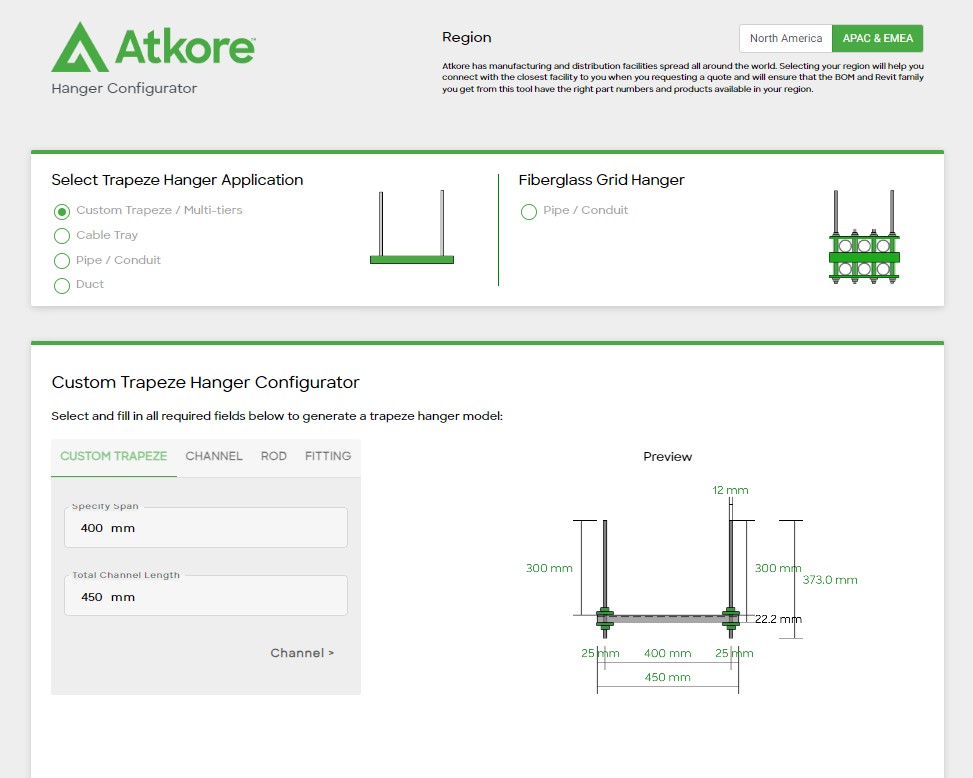Viewport: 973px width, 778px height.
Task: Click the 22.2 mm channel height label
Action: [x=778, y=619]
